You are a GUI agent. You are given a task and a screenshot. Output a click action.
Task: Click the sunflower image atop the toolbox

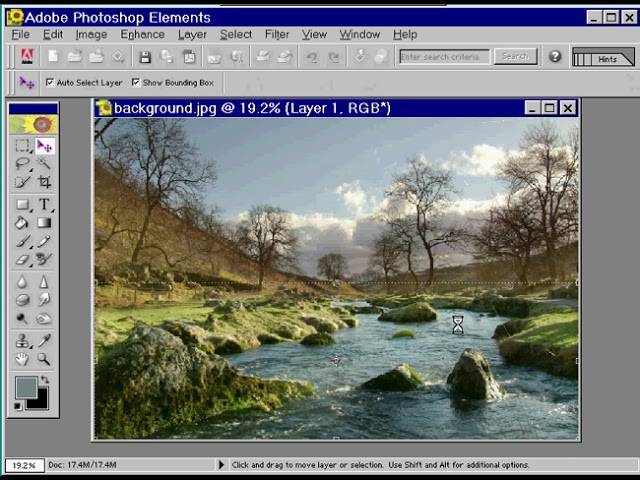[33, 124]
